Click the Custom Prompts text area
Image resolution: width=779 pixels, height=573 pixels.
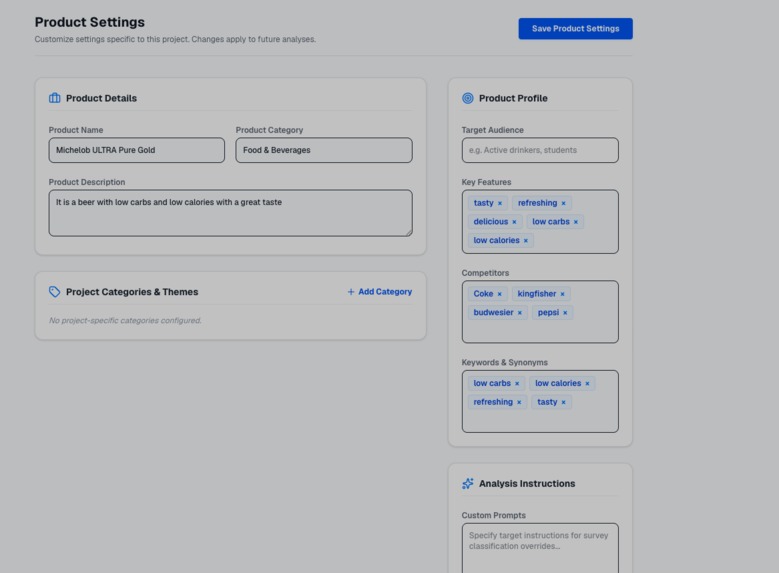[540, 548]
